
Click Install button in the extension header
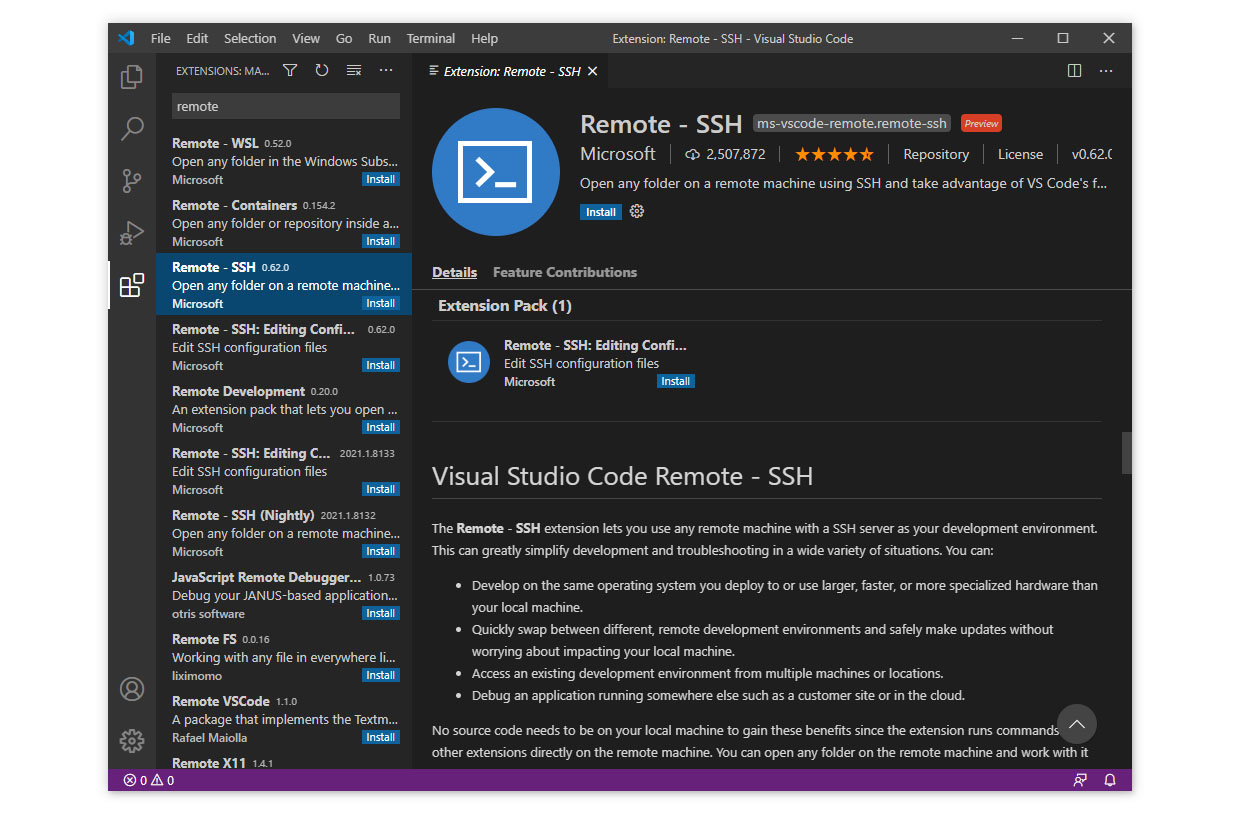click(601, 212)
